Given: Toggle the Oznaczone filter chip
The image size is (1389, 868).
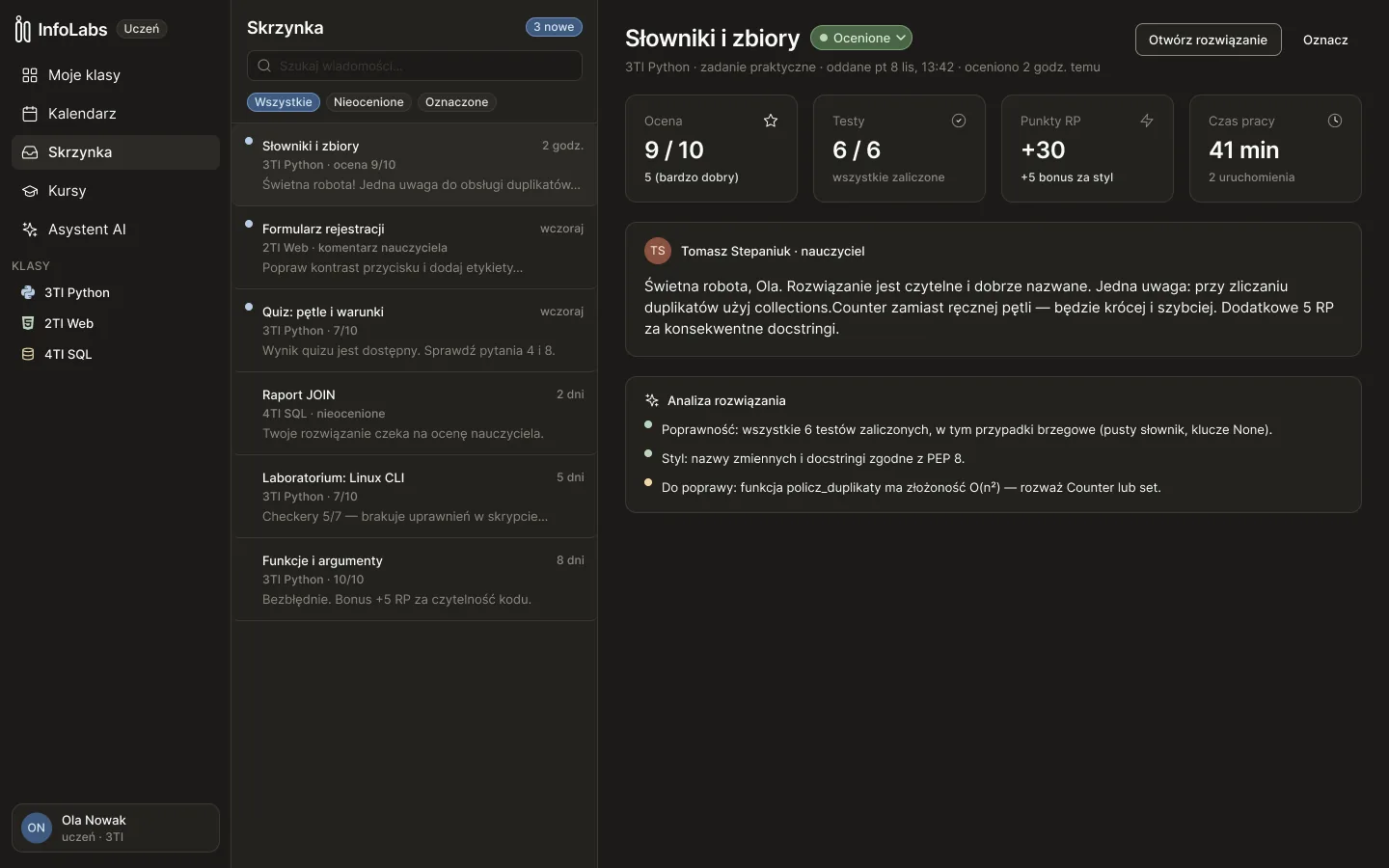Looking at the screenshot, I should pyautogui.click(x=457, y=102).
